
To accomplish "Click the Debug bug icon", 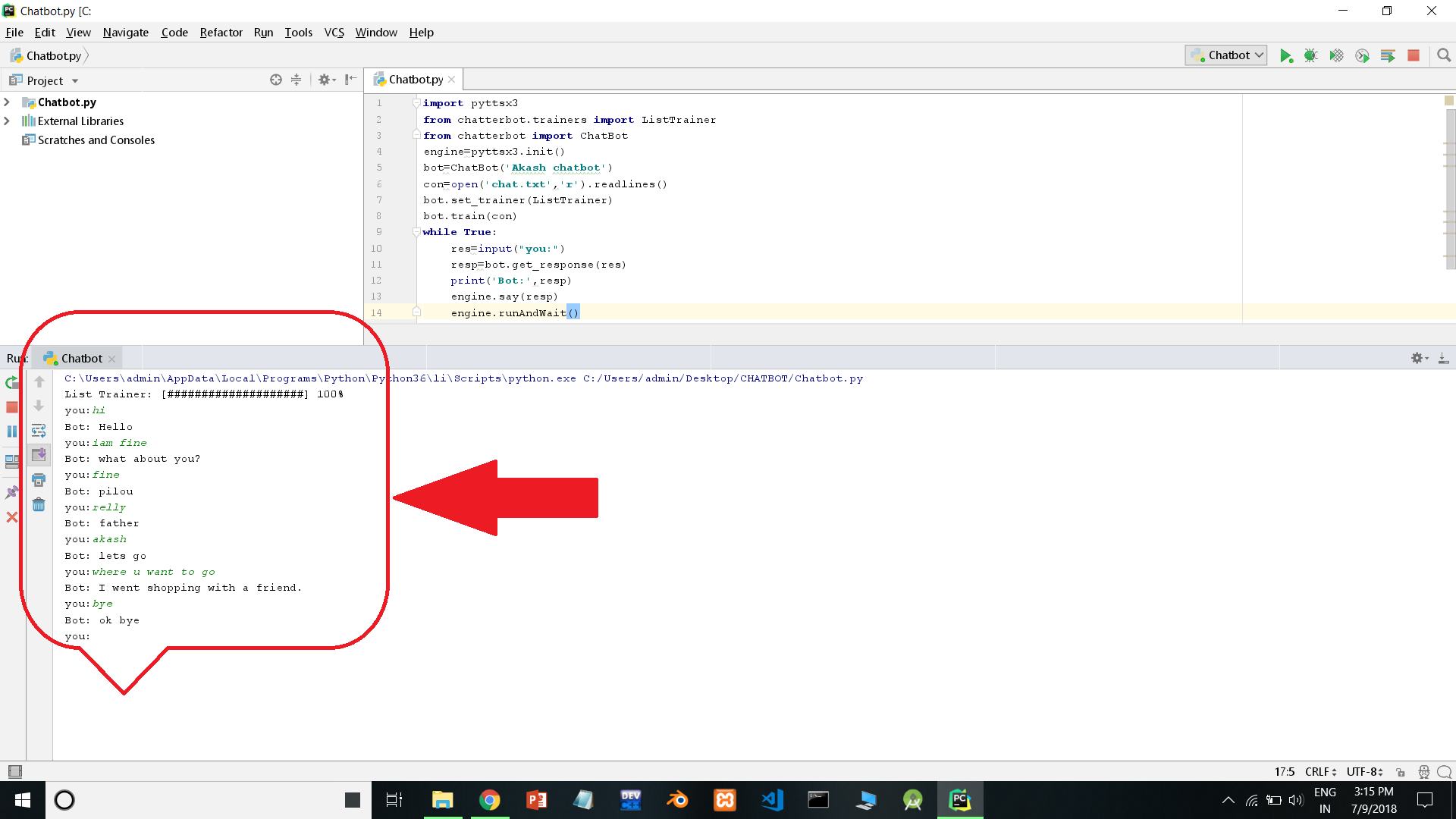I will 1310,55.
